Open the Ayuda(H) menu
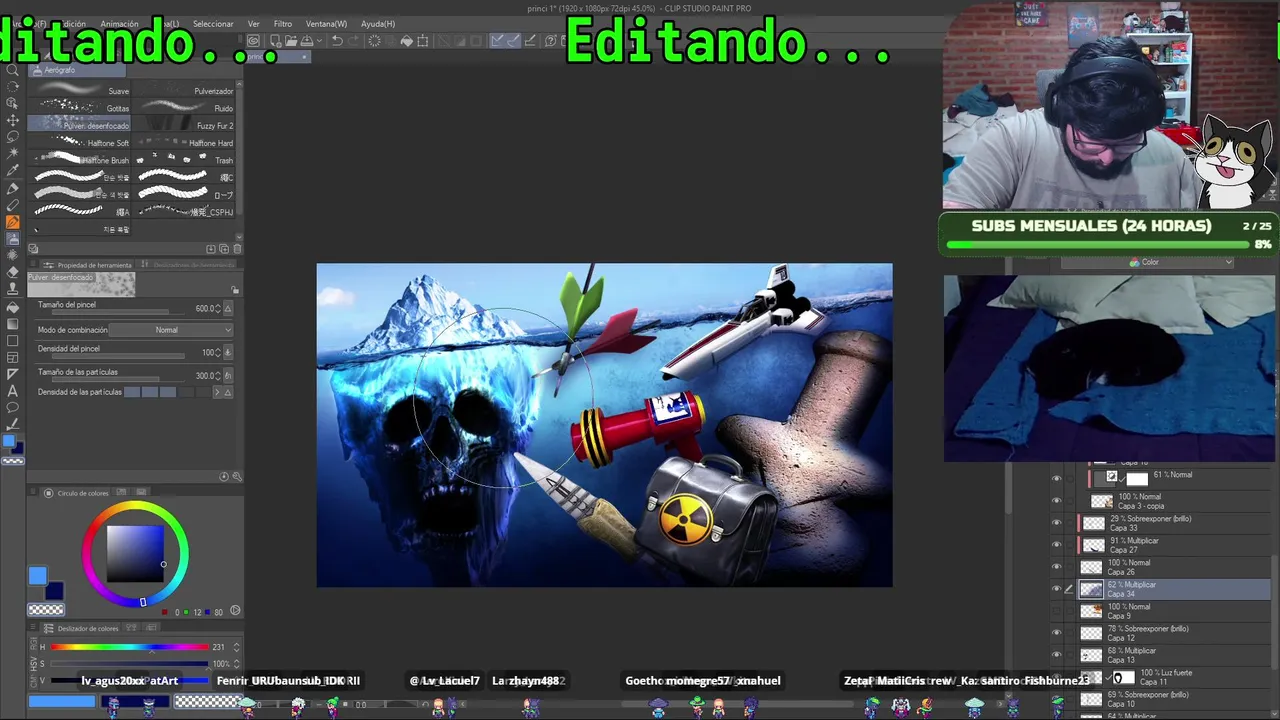1280x720 pixels. coord(378,24)
